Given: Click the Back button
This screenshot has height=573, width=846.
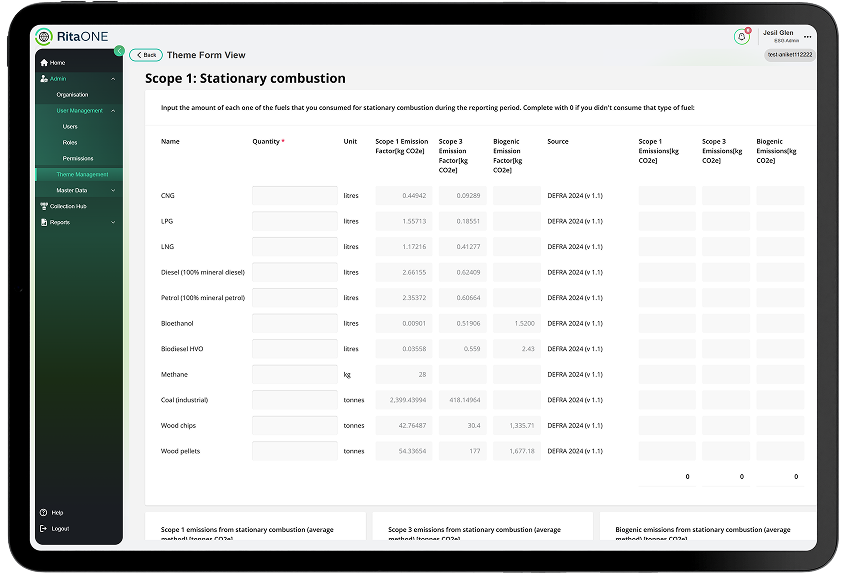Looking at the screenshot, I should [145, 55].
